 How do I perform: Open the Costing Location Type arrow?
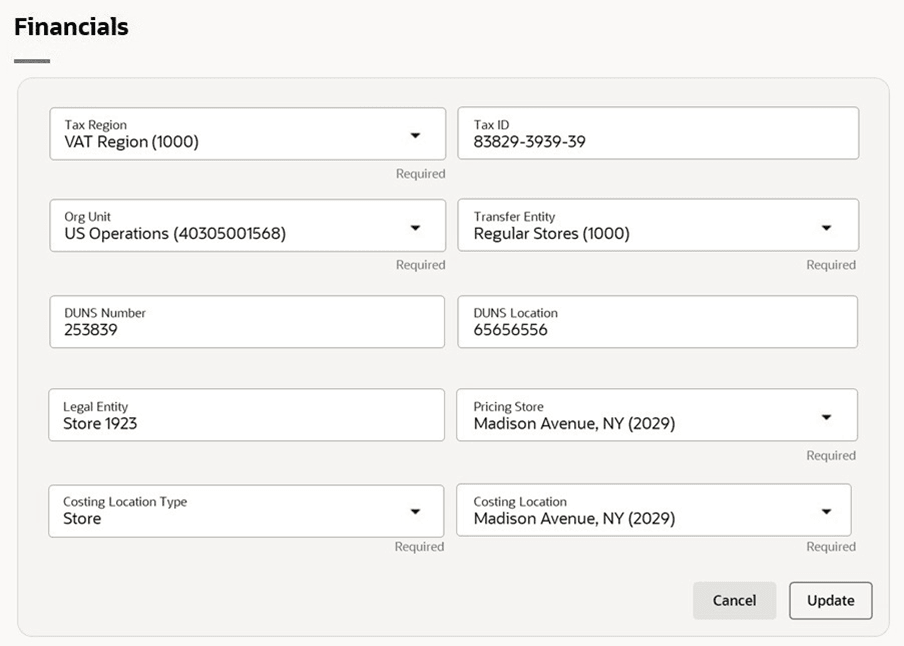[x=415, y=512]
